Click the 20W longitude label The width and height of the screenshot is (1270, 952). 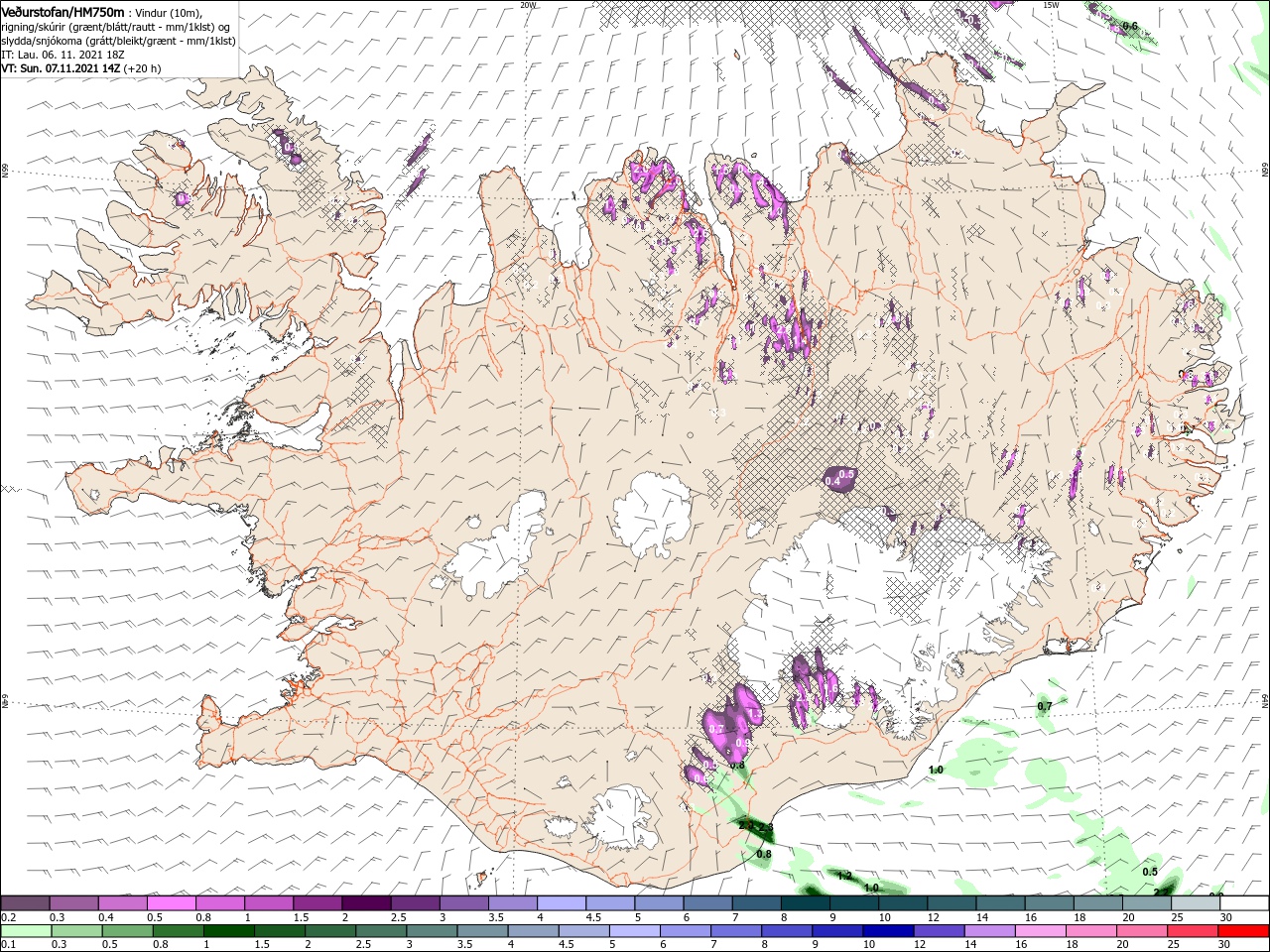pyautogui.click(x=528, y=5)
